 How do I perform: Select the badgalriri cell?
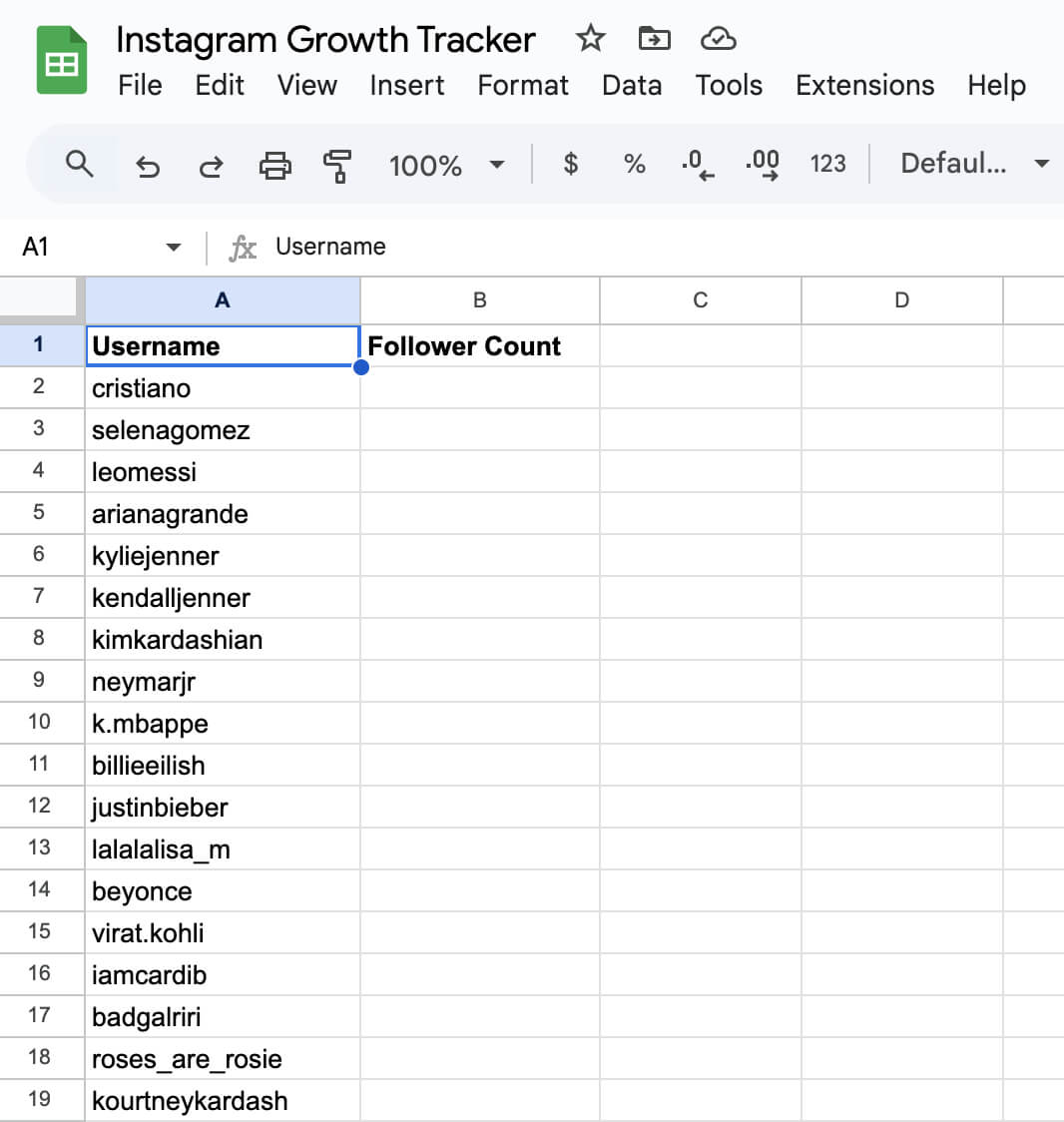point(223,1016)
